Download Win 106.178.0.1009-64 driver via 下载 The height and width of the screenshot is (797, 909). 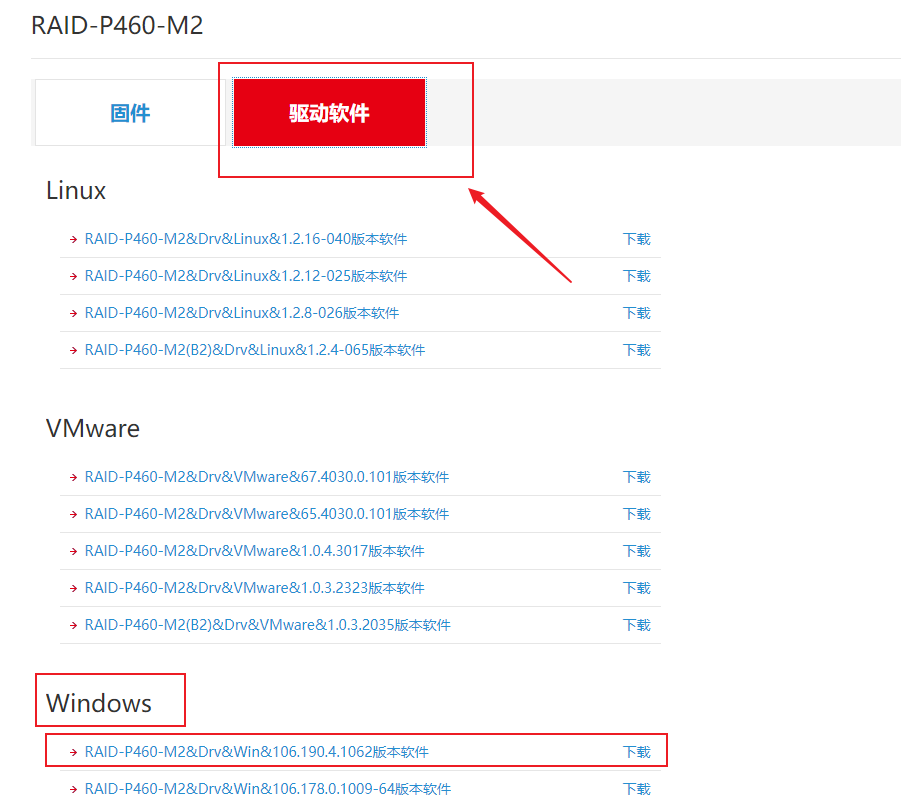pyautogui.click(x=637, y=789)
